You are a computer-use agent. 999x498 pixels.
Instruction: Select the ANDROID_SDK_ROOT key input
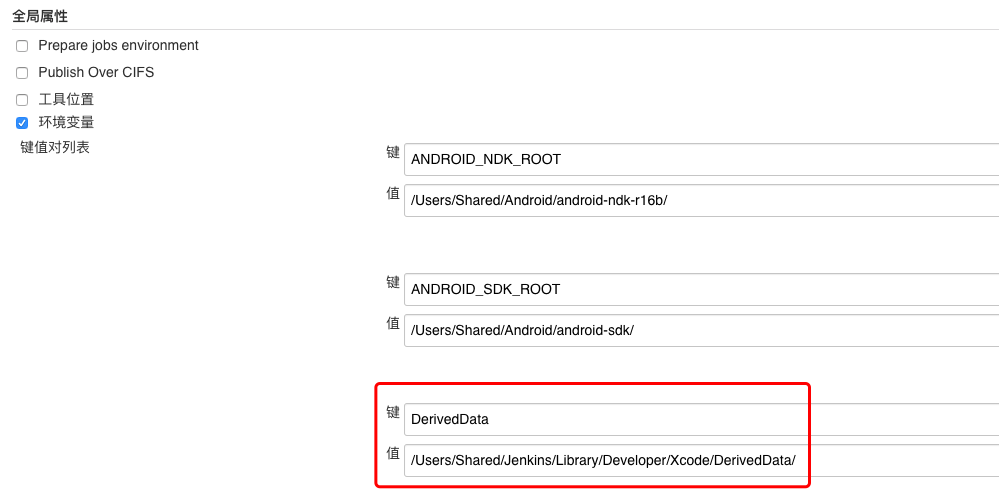pos(700,289)
